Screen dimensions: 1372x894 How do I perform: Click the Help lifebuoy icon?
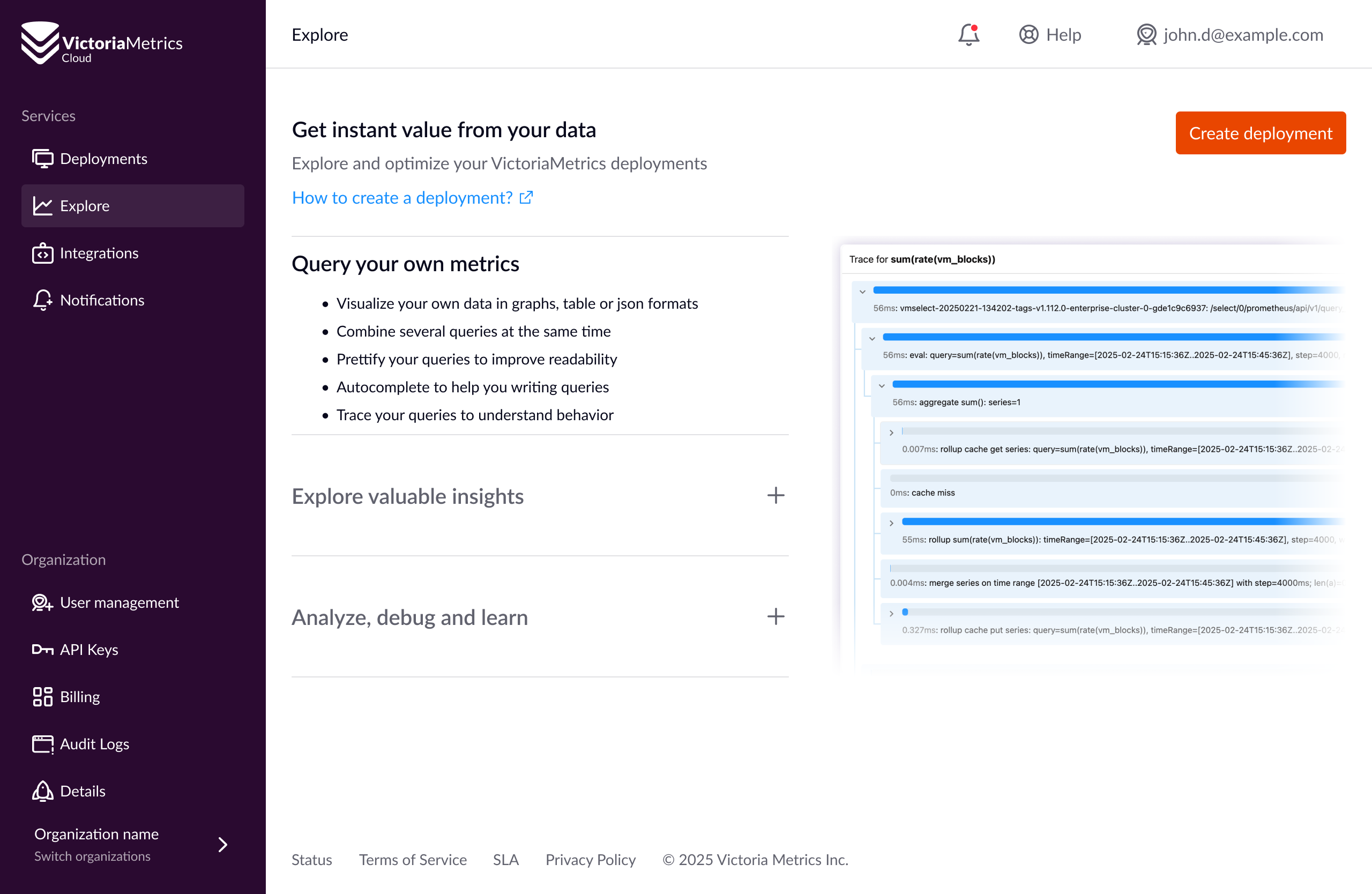[1028, 35]
